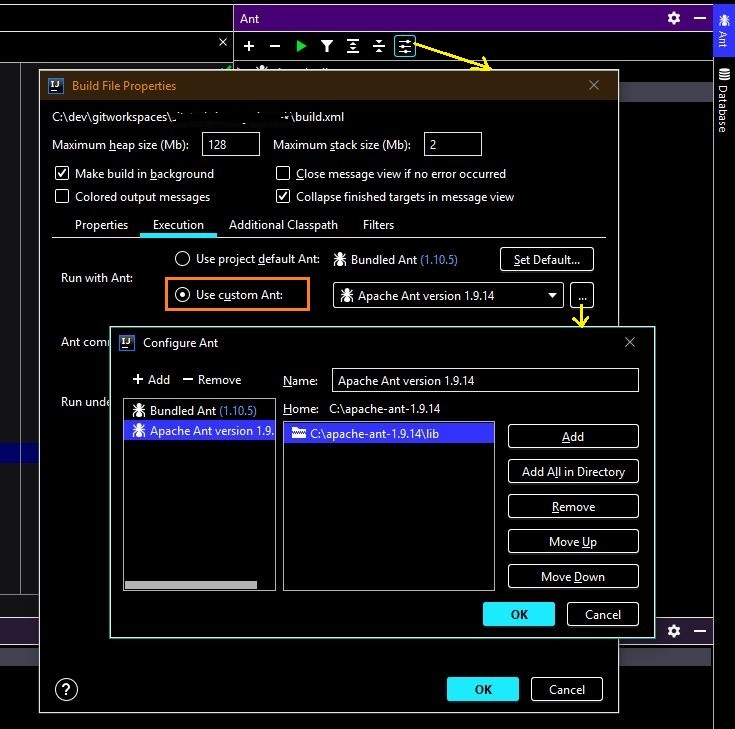Select Apache Ant version 1.9.14 in list

(199, 430)
